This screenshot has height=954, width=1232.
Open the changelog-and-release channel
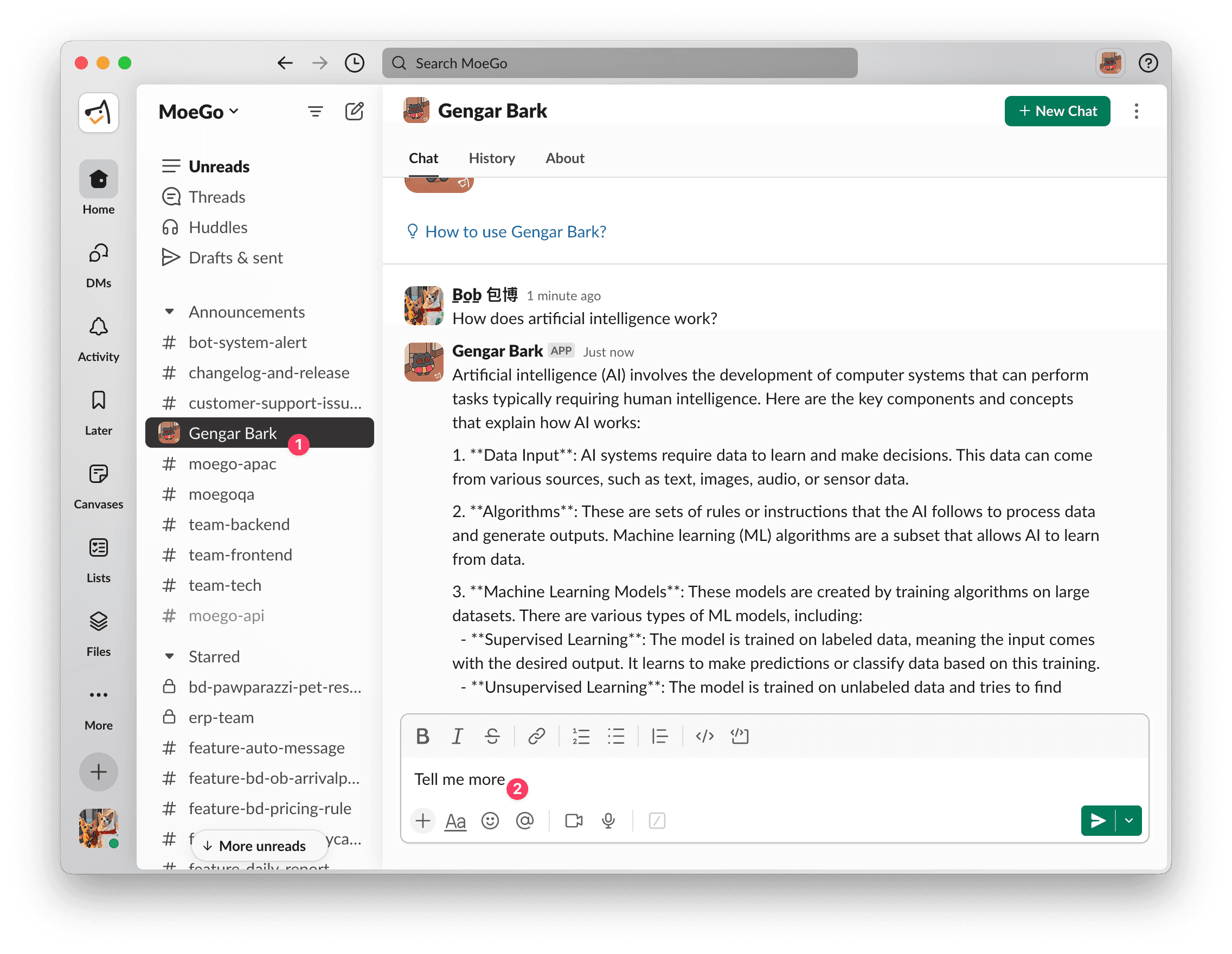[260, 373]
